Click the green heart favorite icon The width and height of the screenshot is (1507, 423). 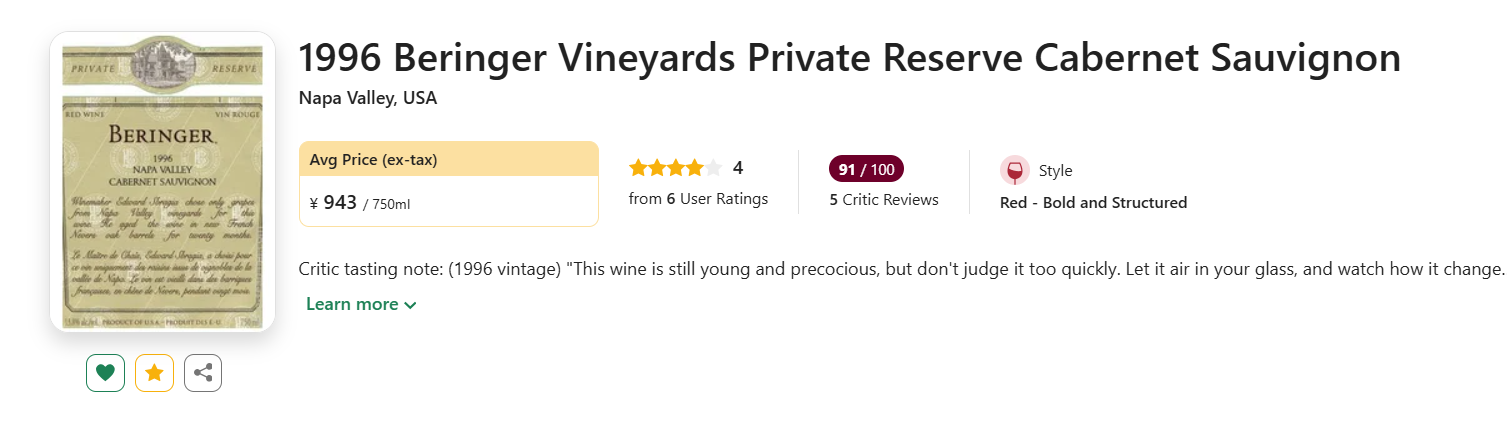[105, 373]
